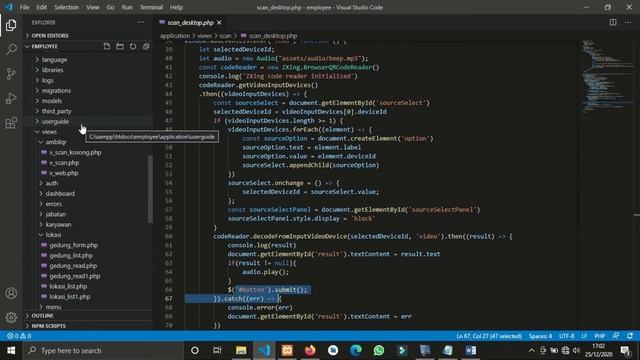
Task: Open File Explorer from taskbar
Action: [x=241, y=351]
